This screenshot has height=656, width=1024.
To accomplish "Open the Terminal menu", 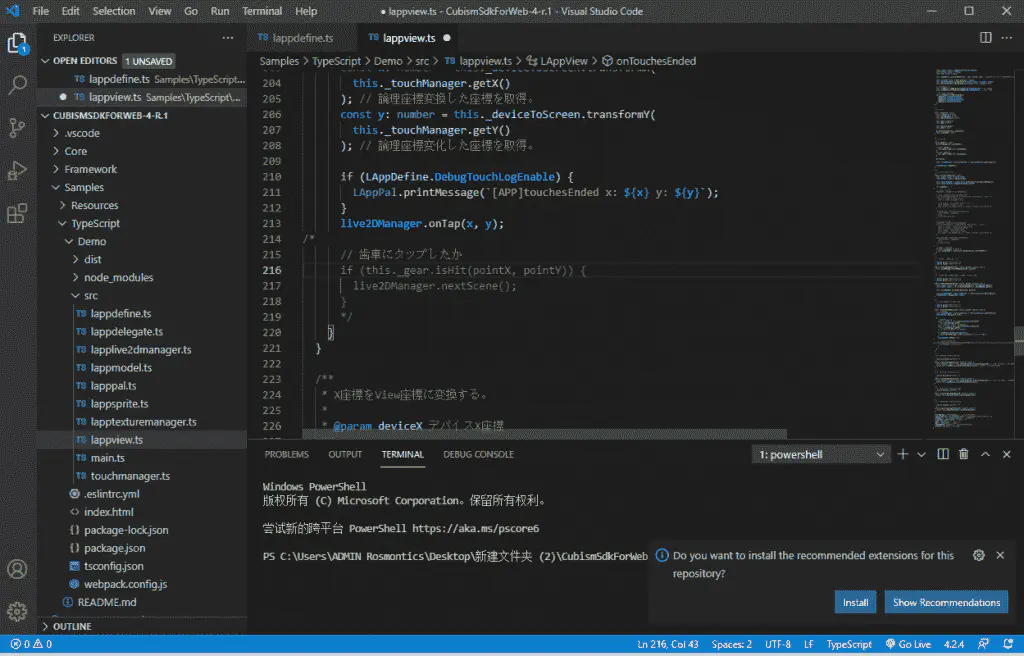I will (x=262, y=11).
